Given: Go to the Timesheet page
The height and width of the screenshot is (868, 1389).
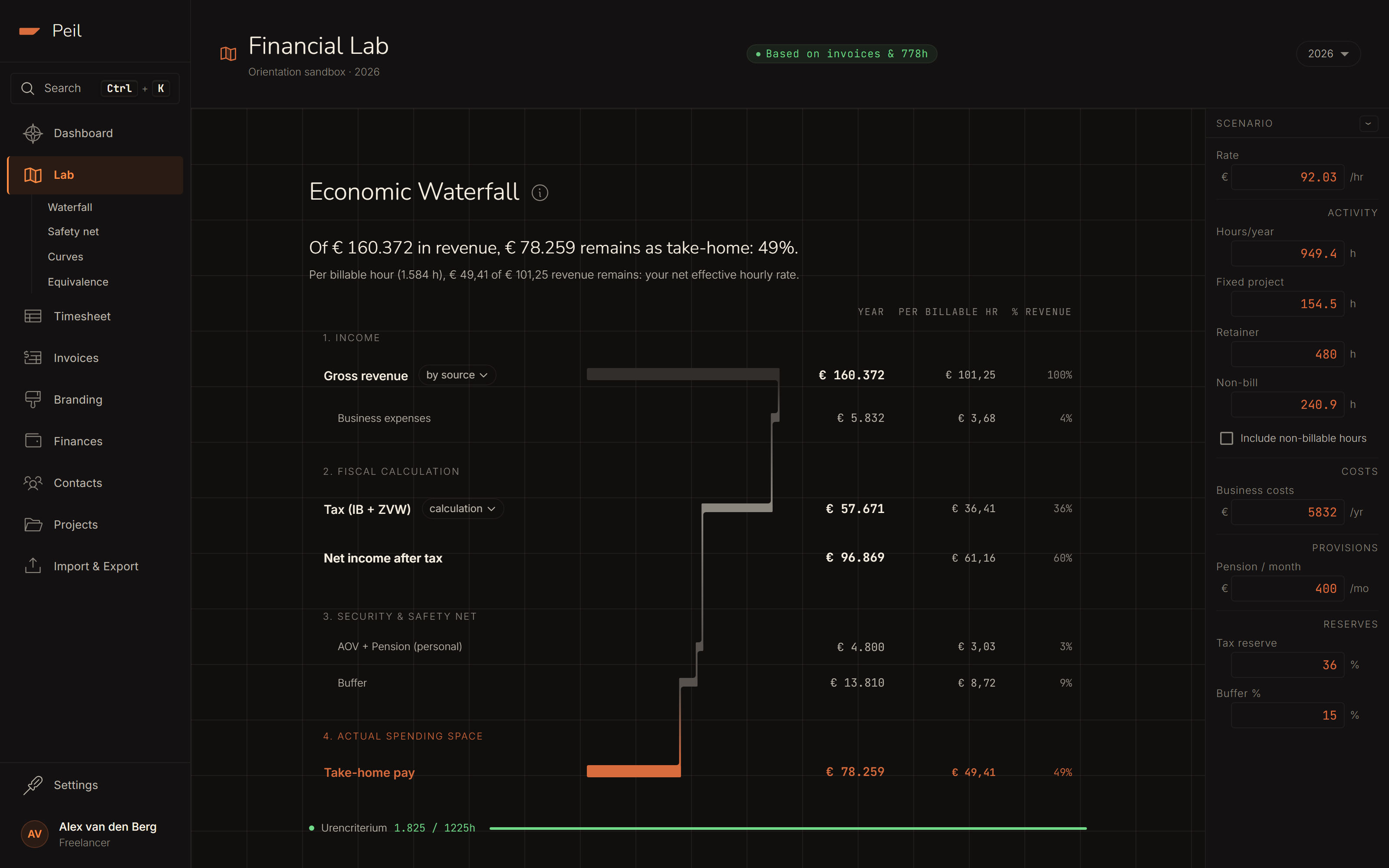Looking at the screenshot, I should click(x=95, y=316).
